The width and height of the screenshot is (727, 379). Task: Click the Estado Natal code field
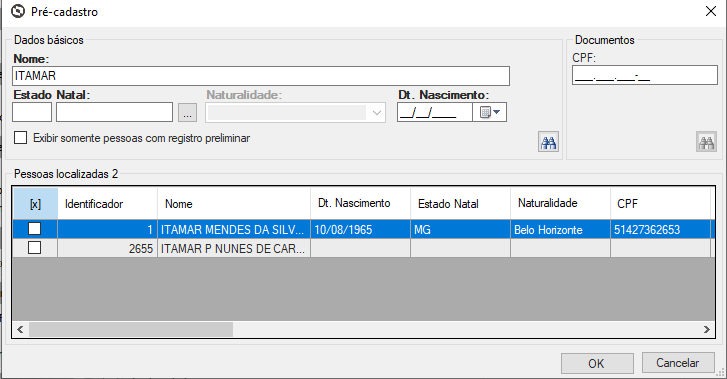(x=32, y=112)
